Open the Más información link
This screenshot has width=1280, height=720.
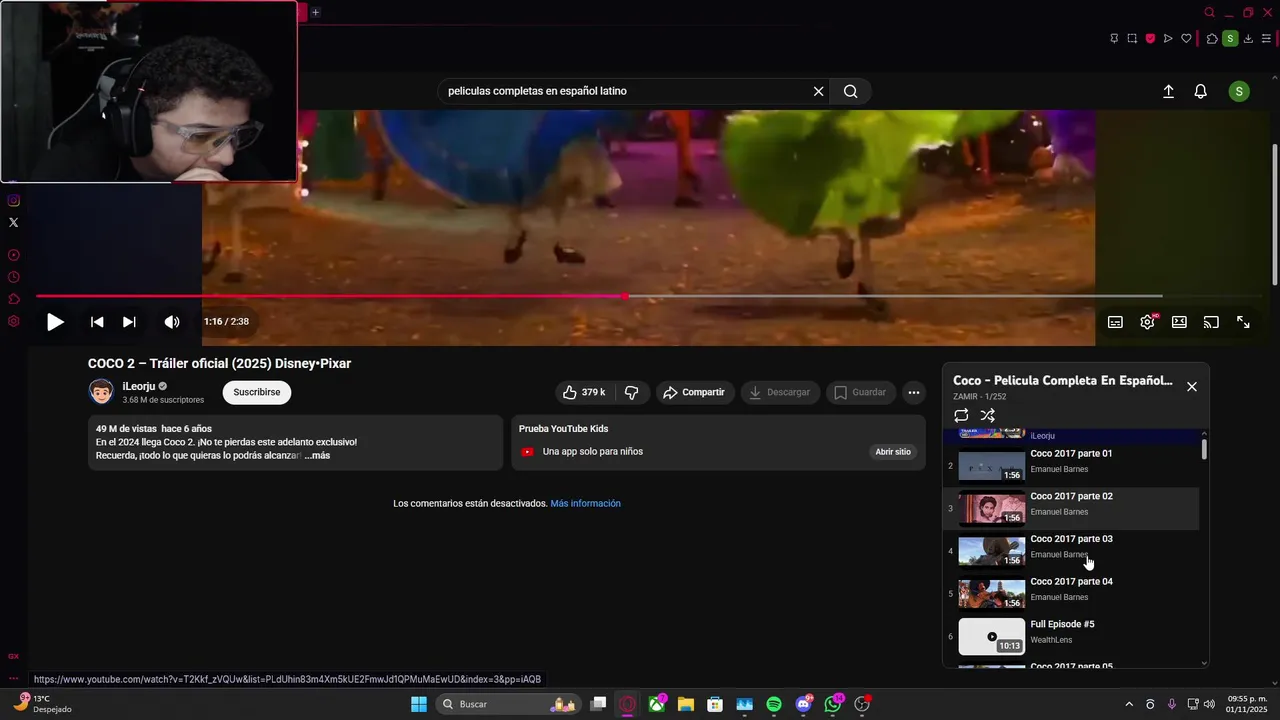click(585, 503)
